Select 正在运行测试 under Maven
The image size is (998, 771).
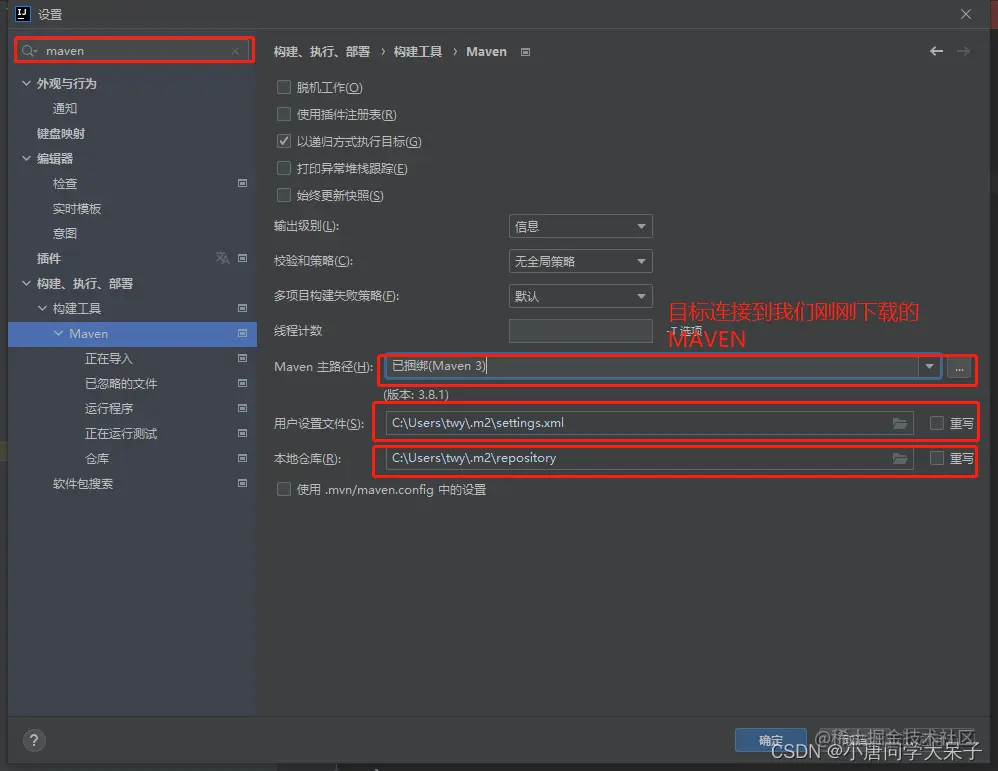point(121,434)
